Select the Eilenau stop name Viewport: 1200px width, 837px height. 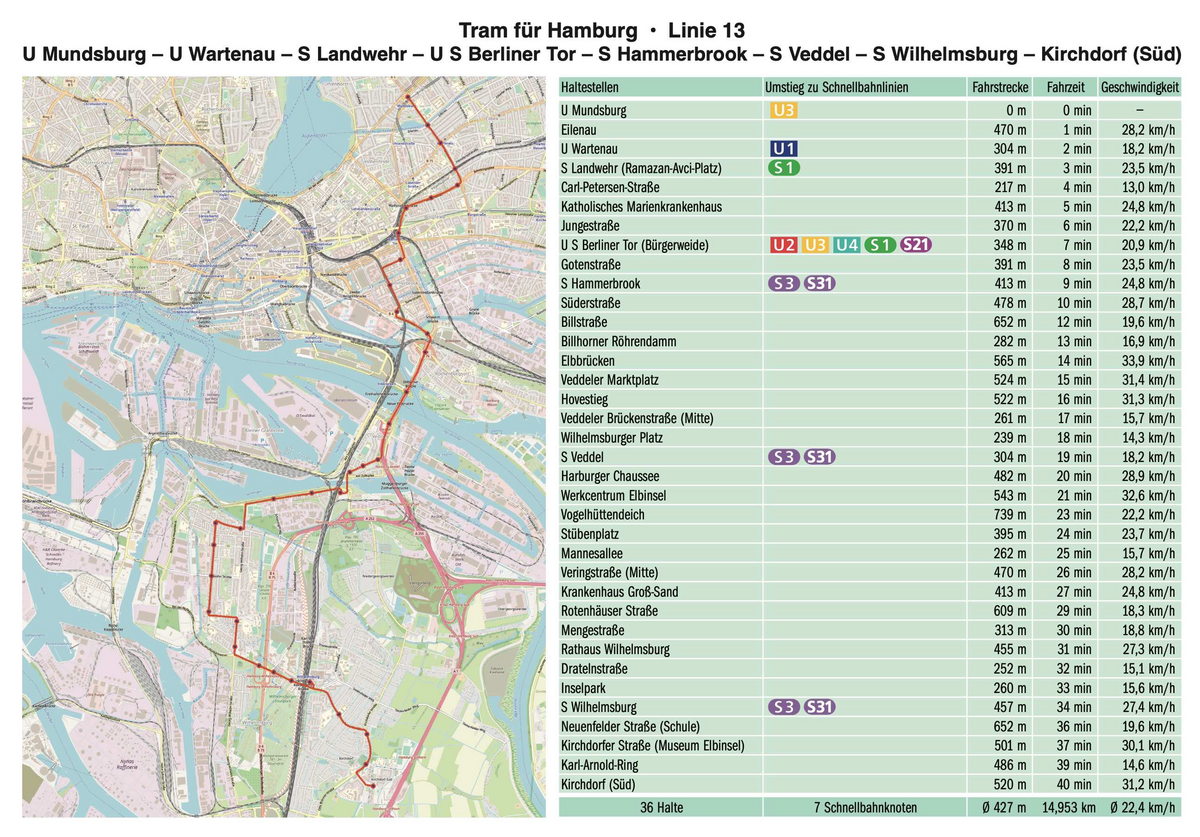coord(578,130)
